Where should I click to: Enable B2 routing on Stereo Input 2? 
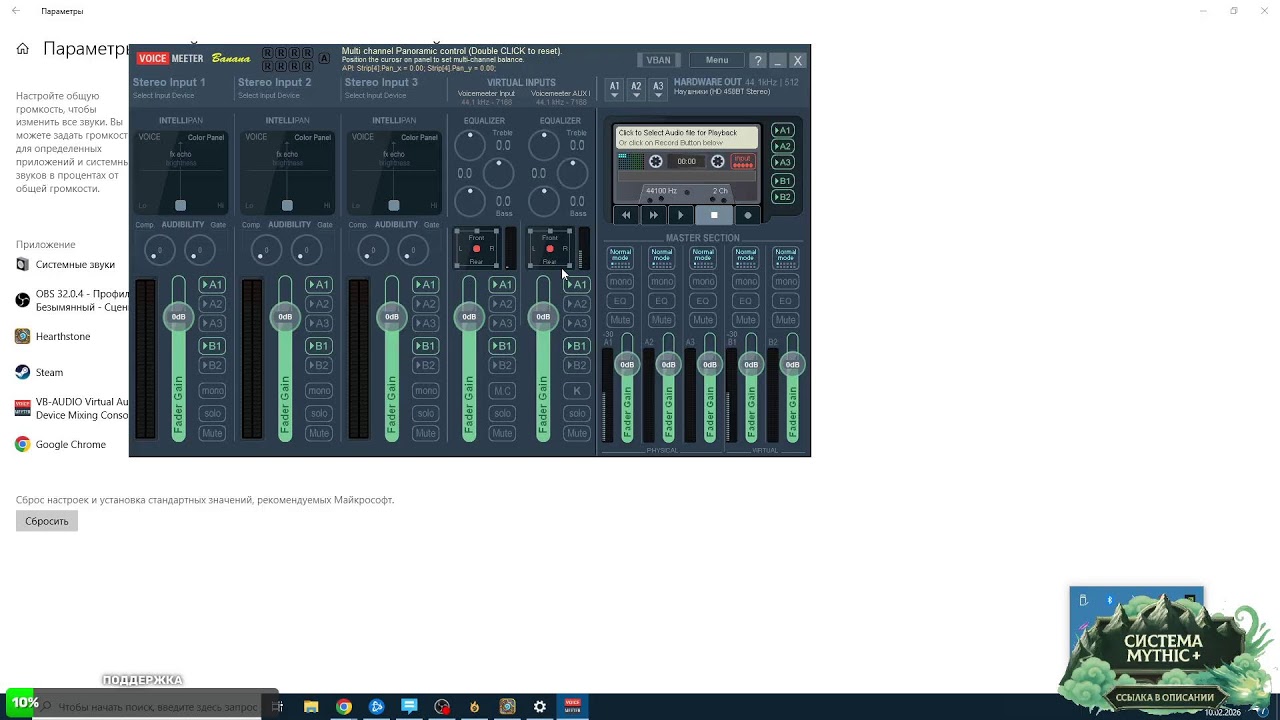[319, 366]
